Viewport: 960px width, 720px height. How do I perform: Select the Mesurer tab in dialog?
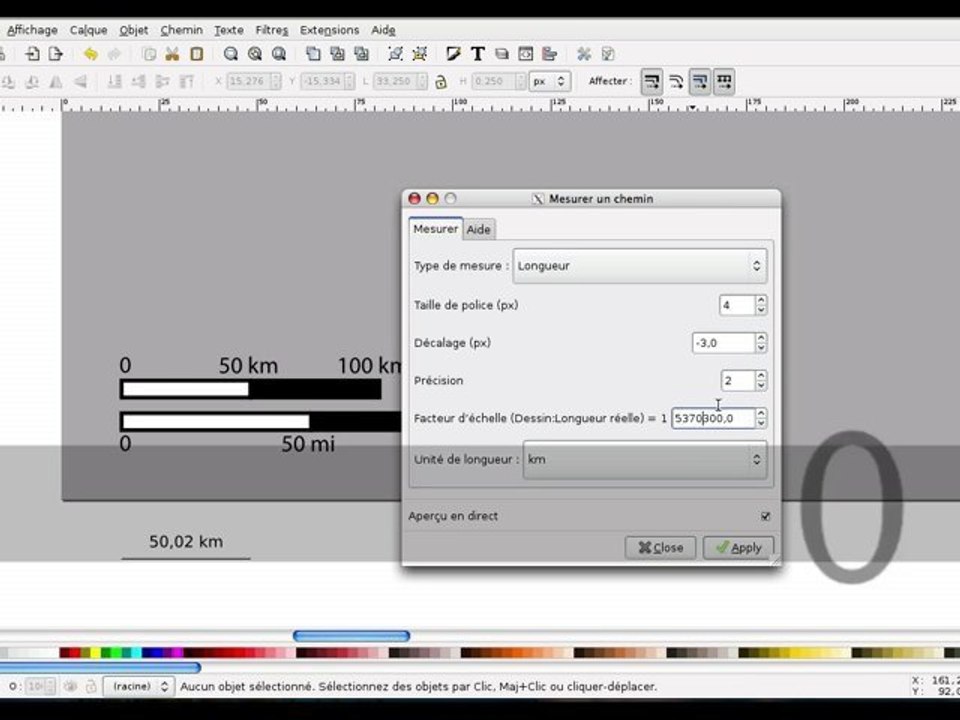435,228
